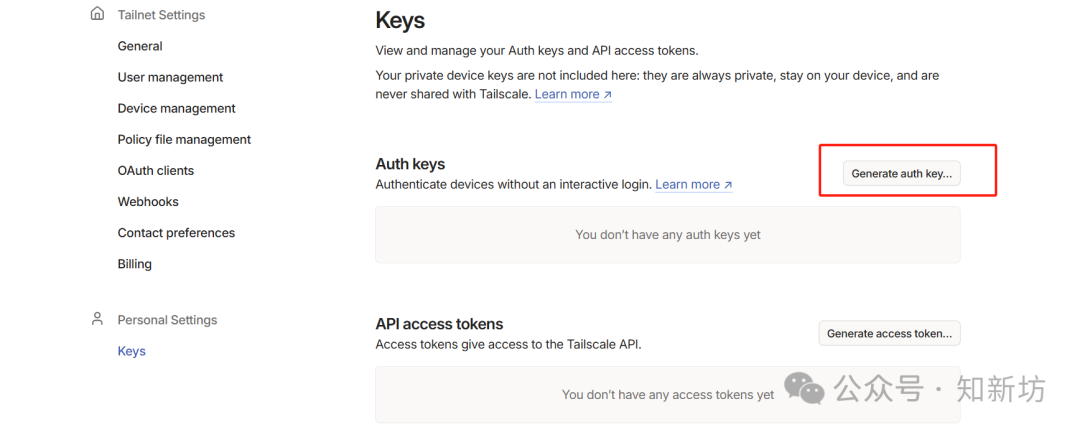Select Keys under Personal Settings
The image size is (1080, 432).
click(131, 351)
